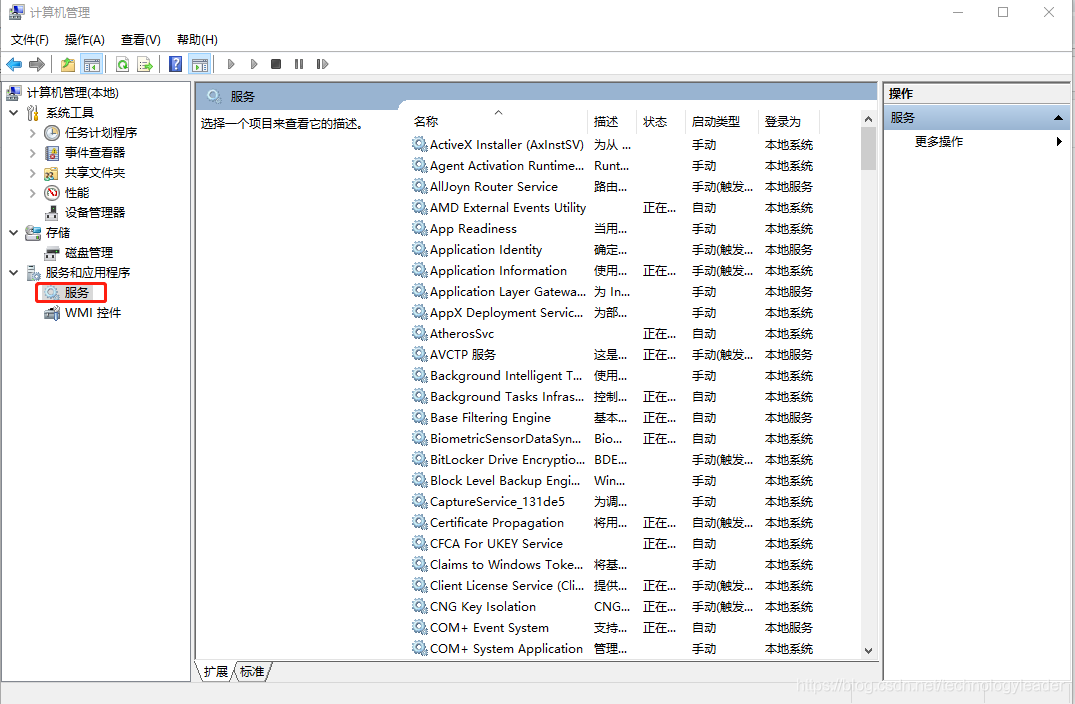Open the 更多操作 submenu arrow

coord(1059,141)
